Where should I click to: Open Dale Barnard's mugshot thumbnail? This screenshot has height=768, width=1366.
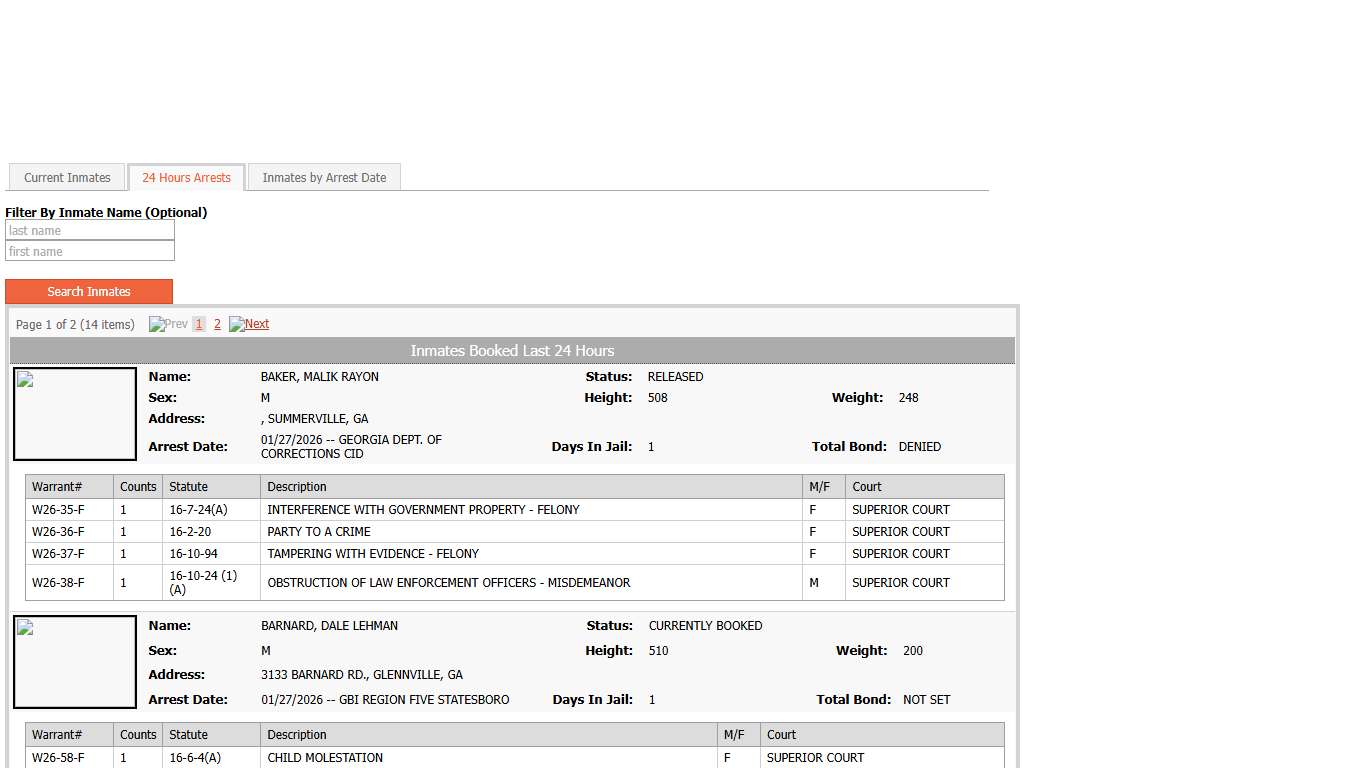tap(75, 662)
